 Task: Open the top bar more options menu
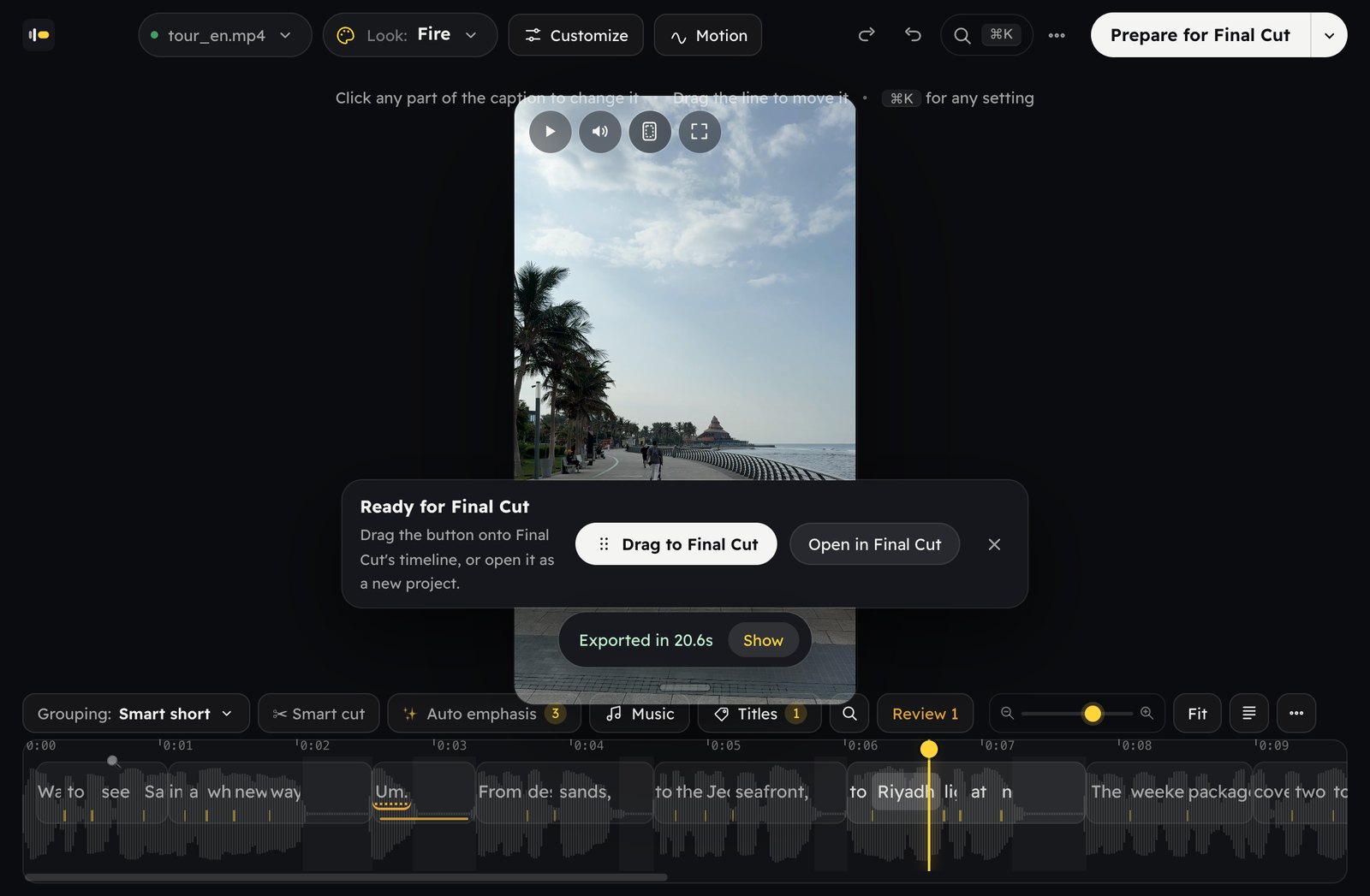tap(1057, 35)
